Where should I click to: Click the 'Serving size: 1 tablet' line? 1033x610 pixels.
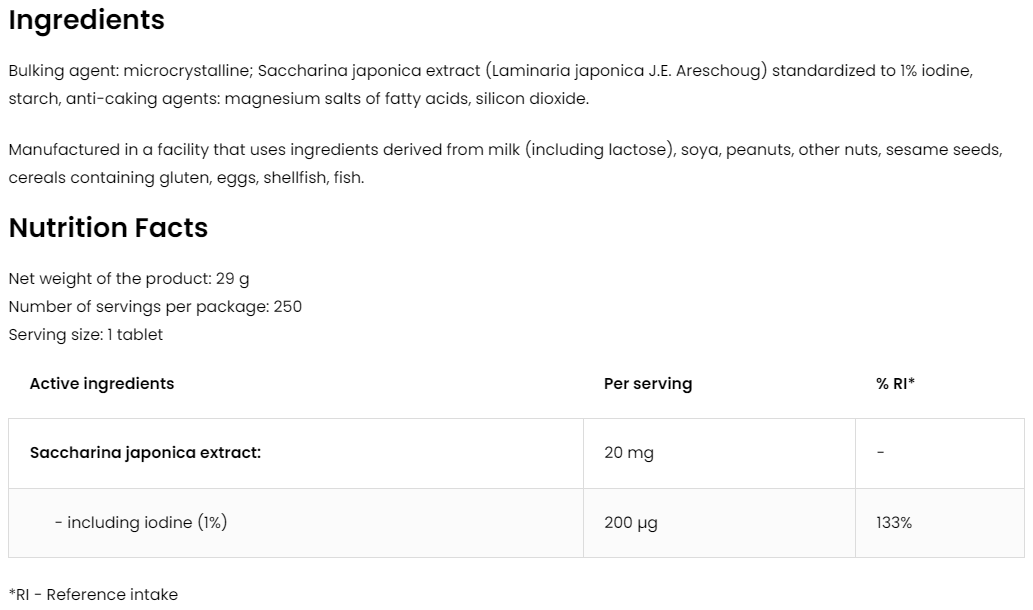[x=86, y=334]
